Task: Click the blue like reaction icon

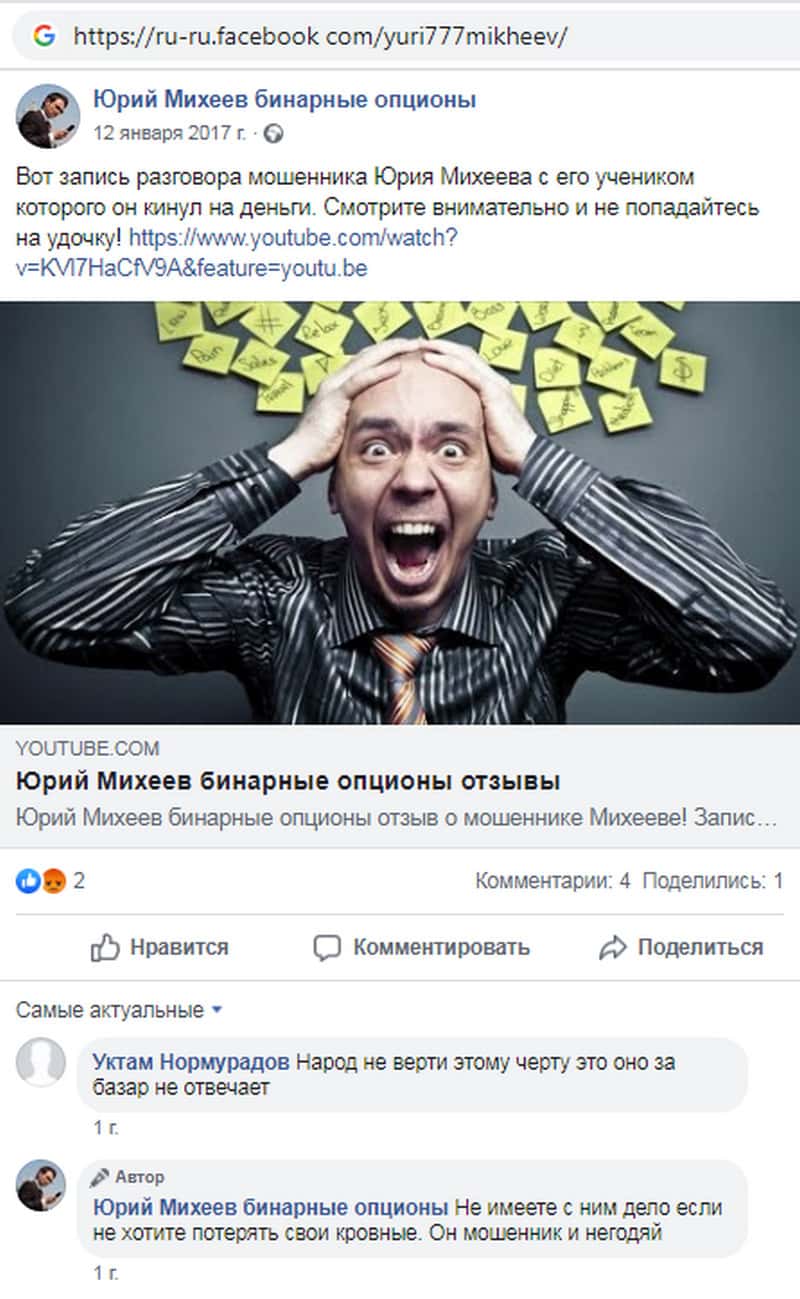Action: coord(27,881)
